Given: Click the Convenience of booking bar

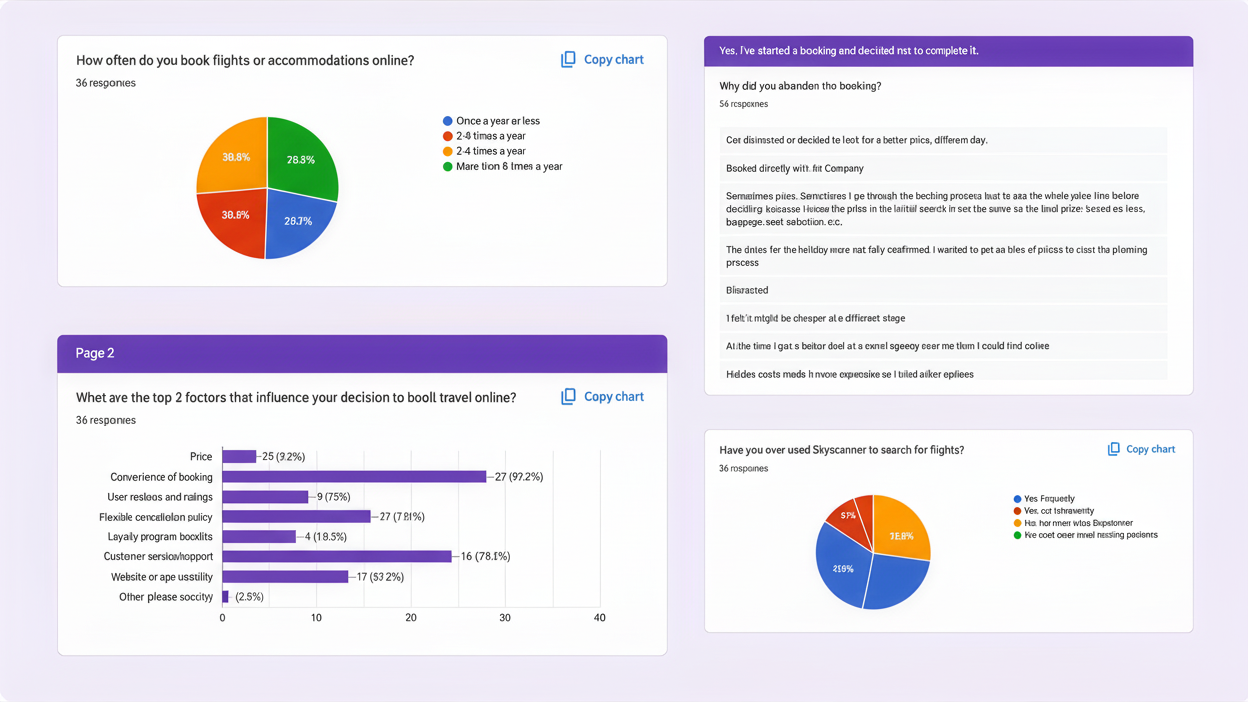Looking at the screenshot, I should tap(354, 477).
